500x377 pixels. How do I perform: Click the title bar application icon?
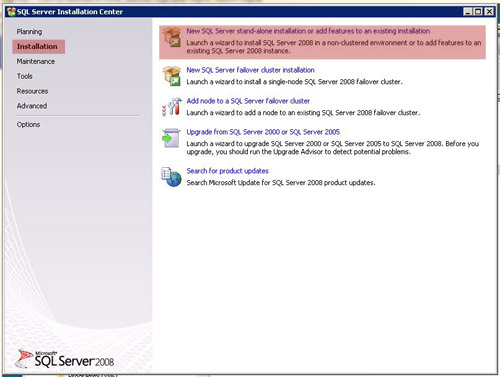pos(11,12)
